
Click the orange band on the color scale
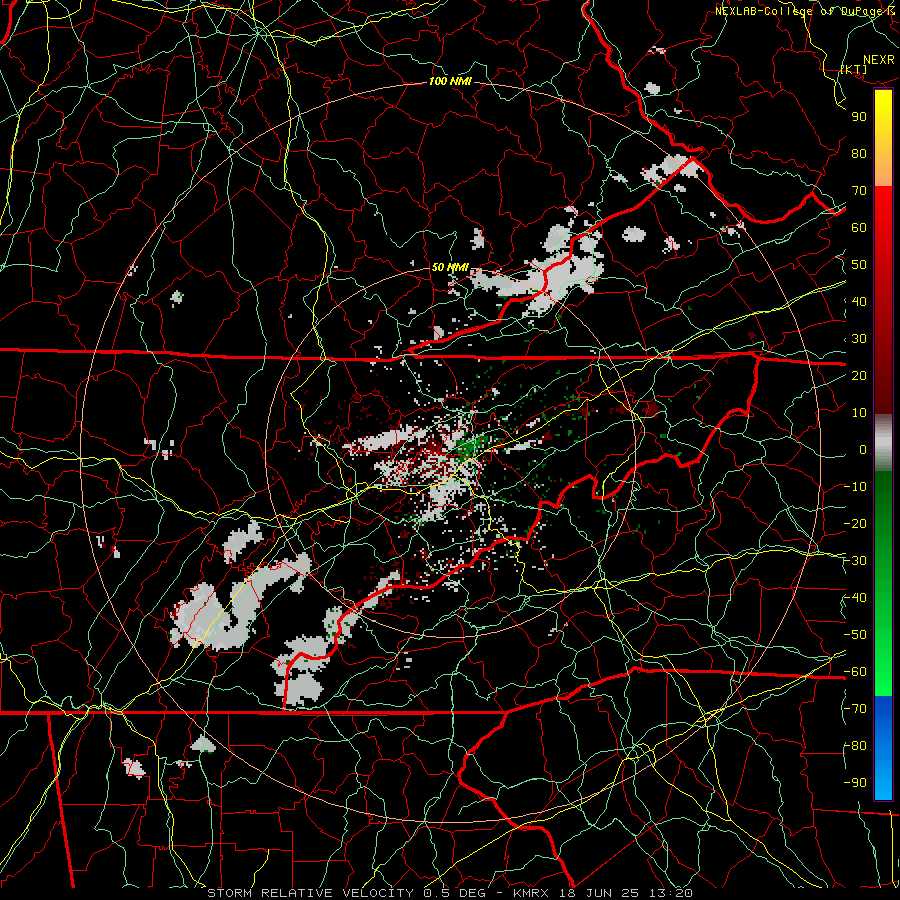click(883, 167)
